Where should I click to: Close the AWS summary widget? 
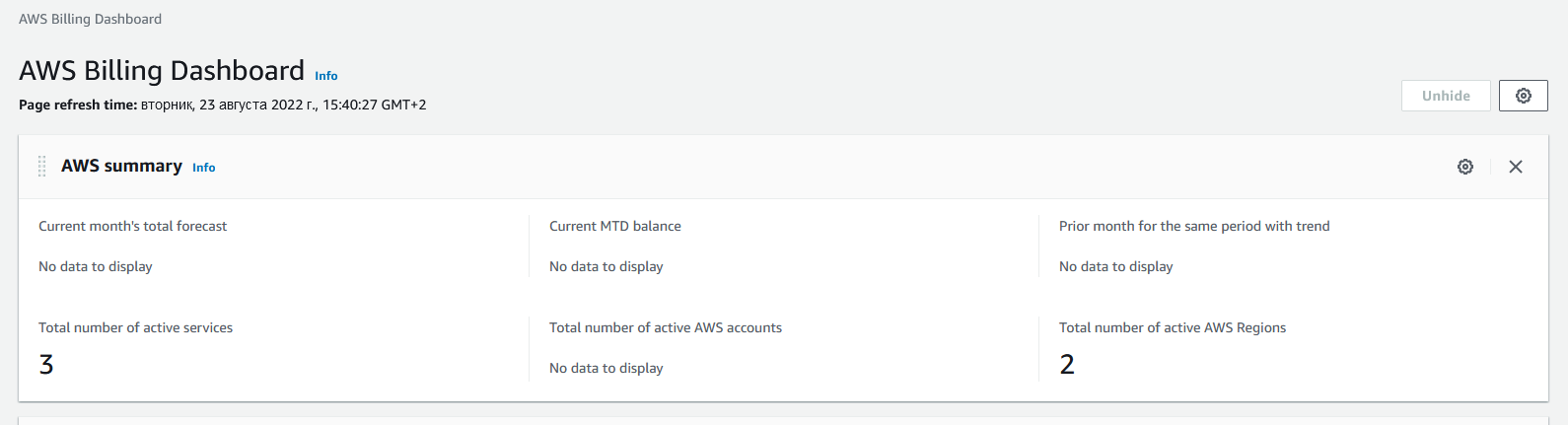[x=1516, y=167]
